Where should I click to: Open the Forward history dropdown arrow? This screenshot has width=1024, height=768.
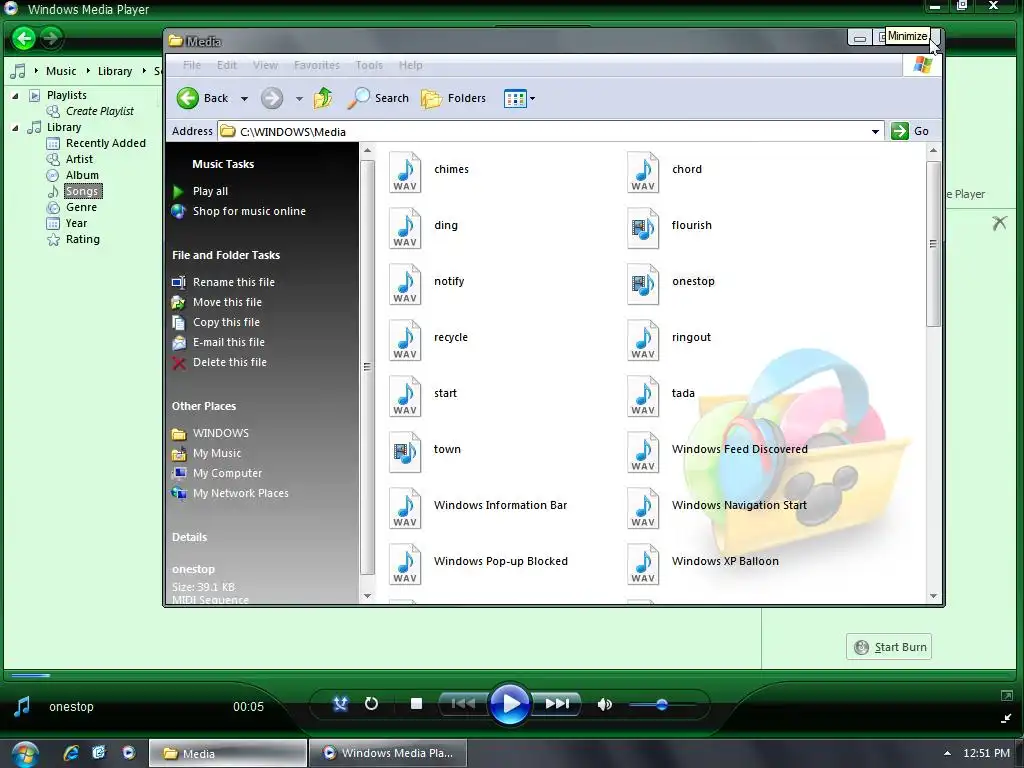[299, 99]
